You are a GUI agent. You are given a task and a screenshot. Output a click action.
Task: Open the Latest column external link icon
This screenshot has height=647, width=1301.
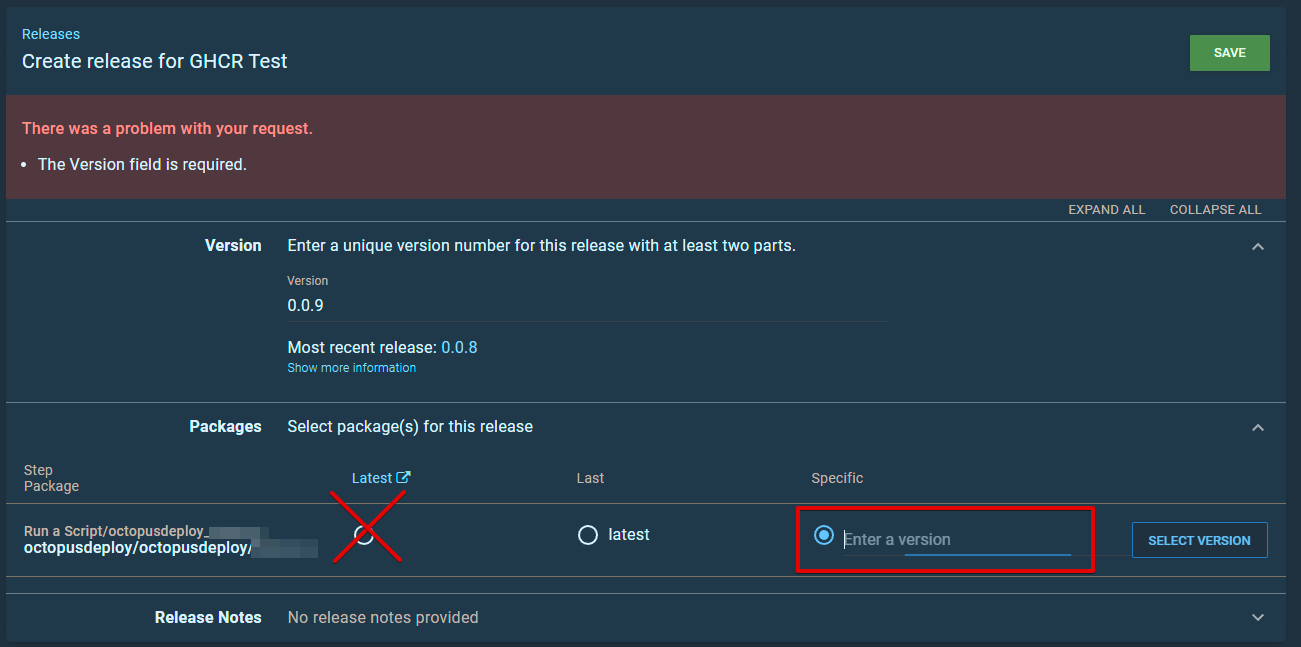click(x=404, y=477)
